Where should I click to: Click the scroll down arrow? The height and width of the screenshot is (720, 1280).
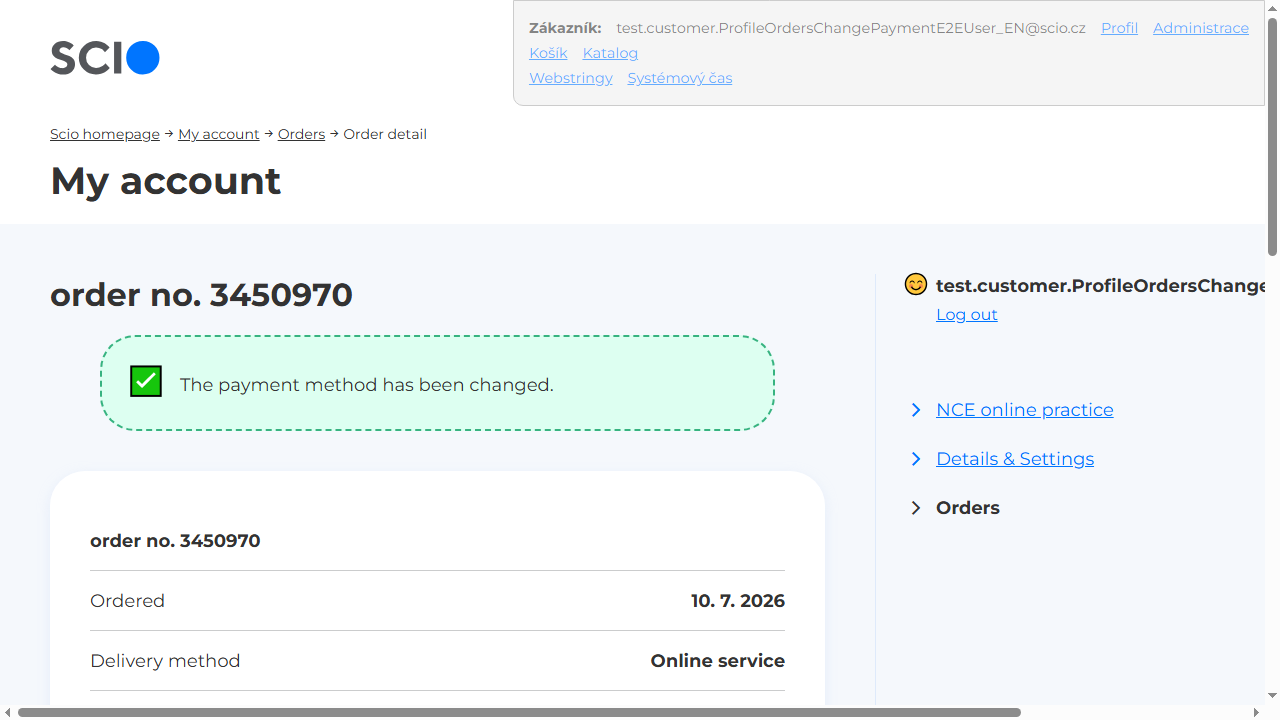click(x=1272, y=696)
